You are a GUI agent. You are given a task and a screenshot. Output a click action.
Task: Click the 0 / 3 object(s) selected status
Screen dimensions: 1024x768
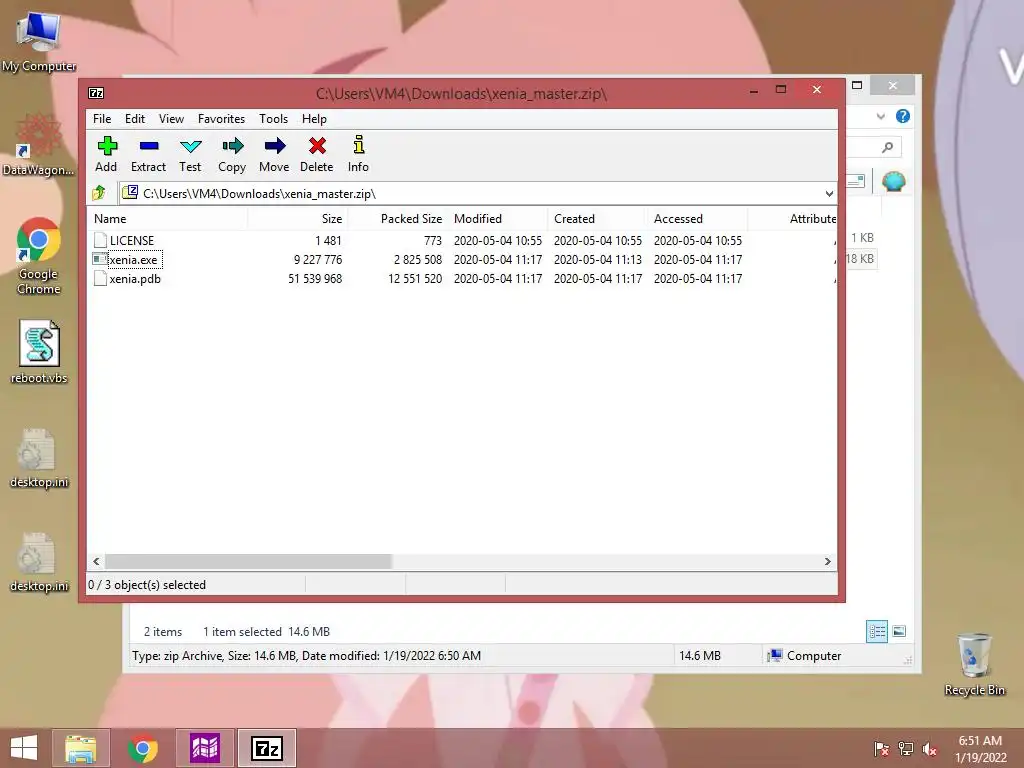point(147,584)
